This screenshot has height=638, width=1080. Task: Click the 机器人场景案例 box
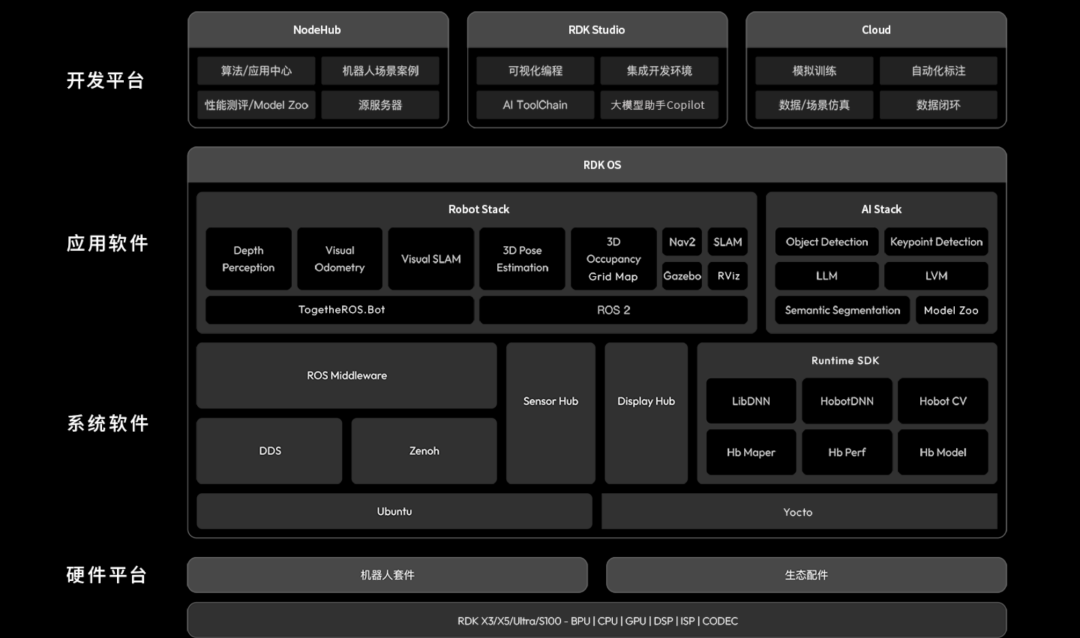(380, 70)
